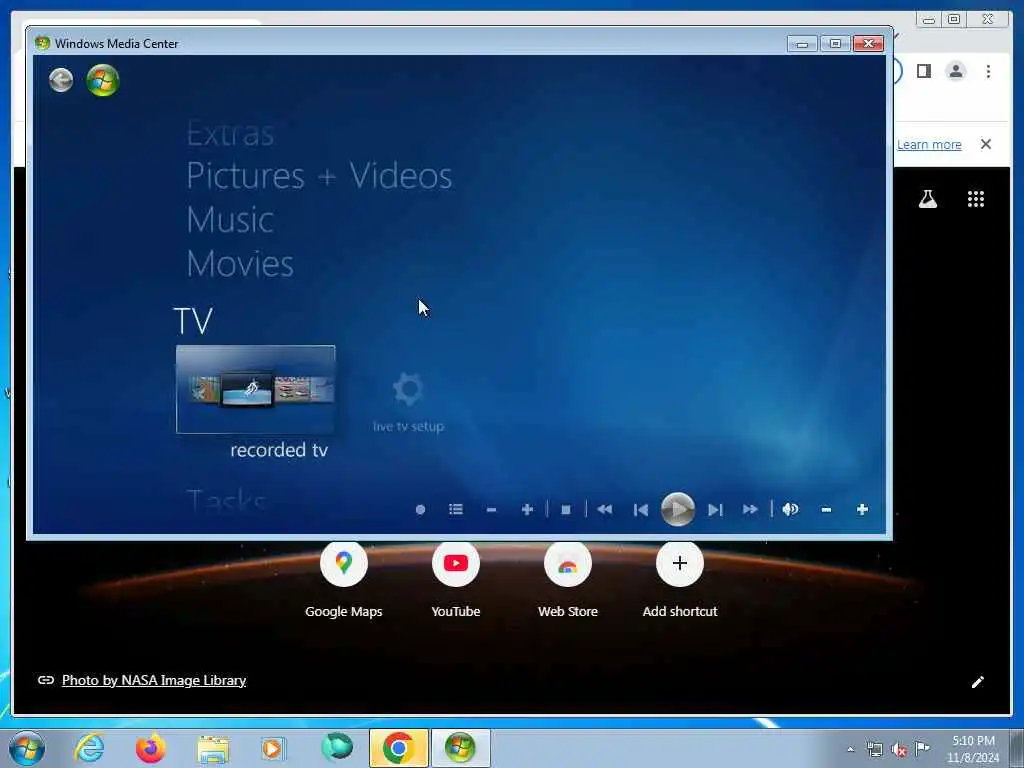Screen dimensions: 1024x768
Task: Select the Extras menu category
Action: (x=230, y=134)
